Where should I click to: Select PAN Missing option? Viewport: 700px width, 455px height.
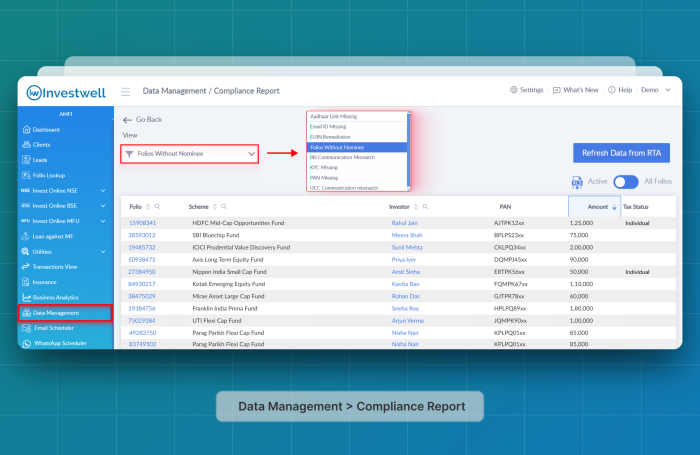pyautogui.click(x=357, y=178)
